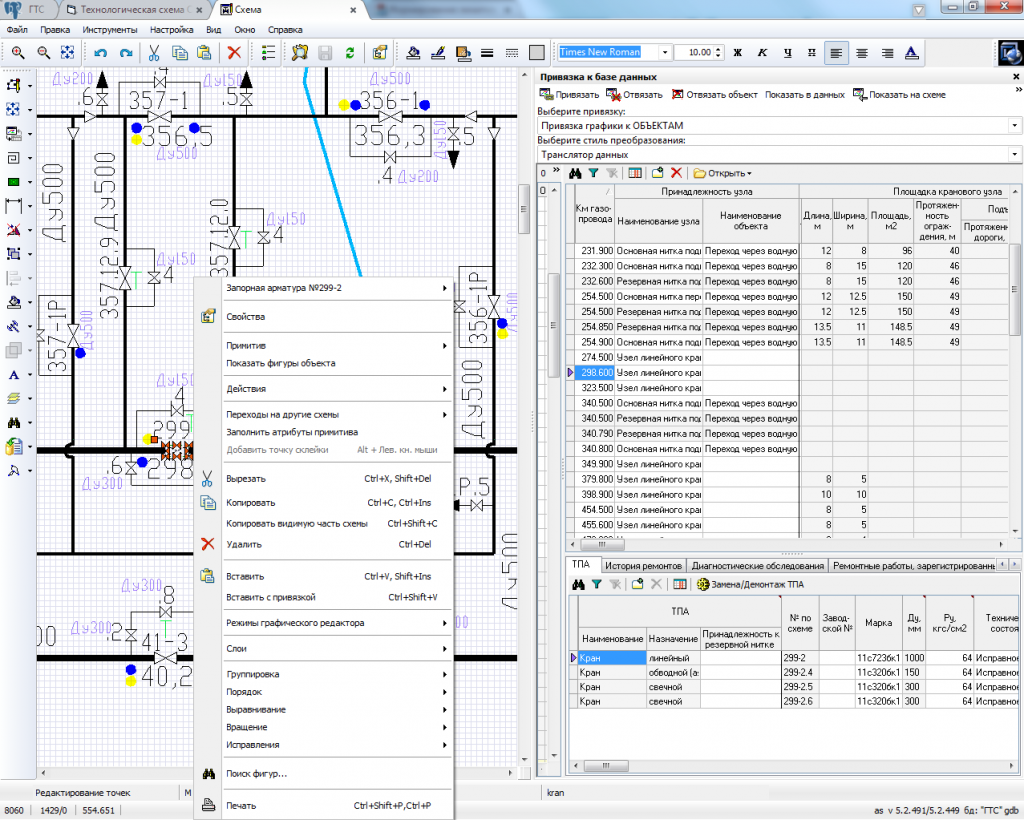
Task: Click the search map icon in toolbar
Action: pos(300,53)
